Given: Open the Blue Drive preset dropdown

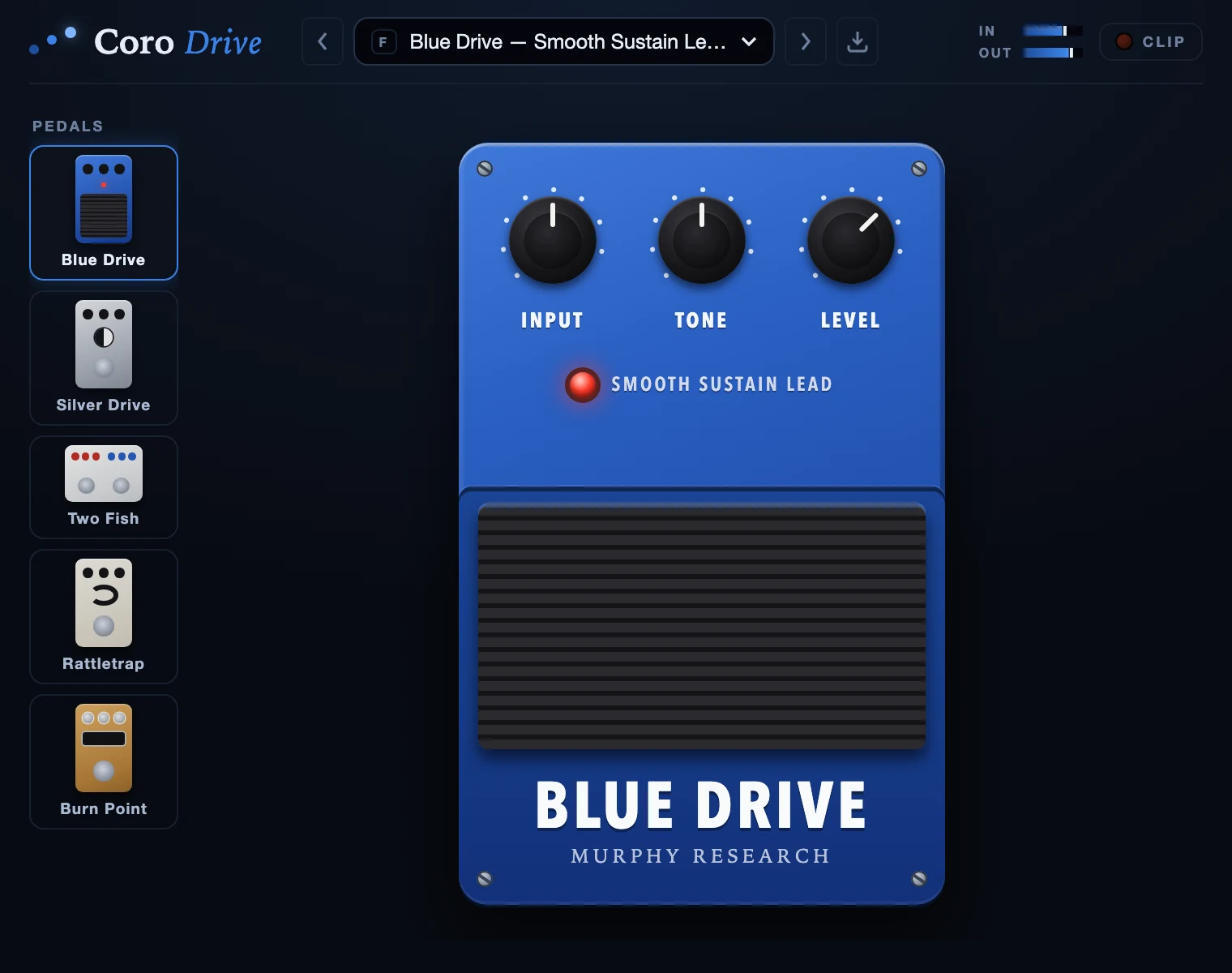Looking at the screenshot, I should tap(564, 41).
